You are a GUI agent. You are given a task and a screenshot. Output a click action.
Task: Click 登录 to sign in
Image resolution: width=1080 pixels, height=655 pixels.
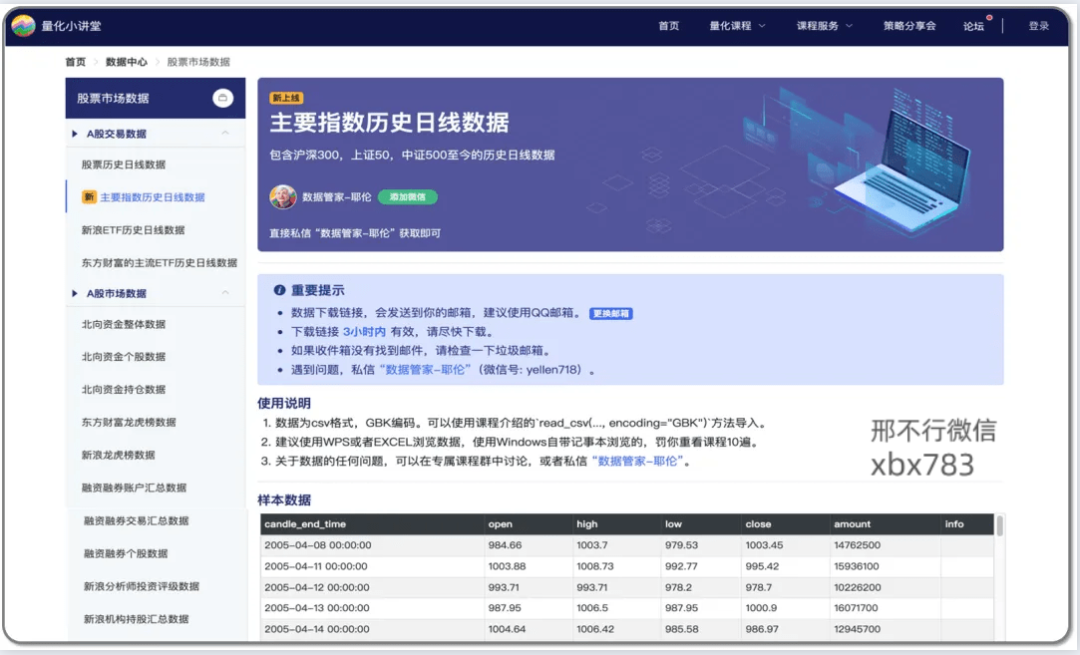[x=1039, y=25]
